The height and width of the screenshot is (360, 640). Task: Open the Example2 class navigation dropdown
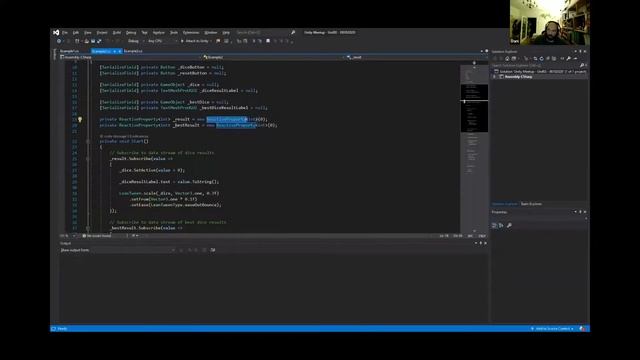(273, 58)
